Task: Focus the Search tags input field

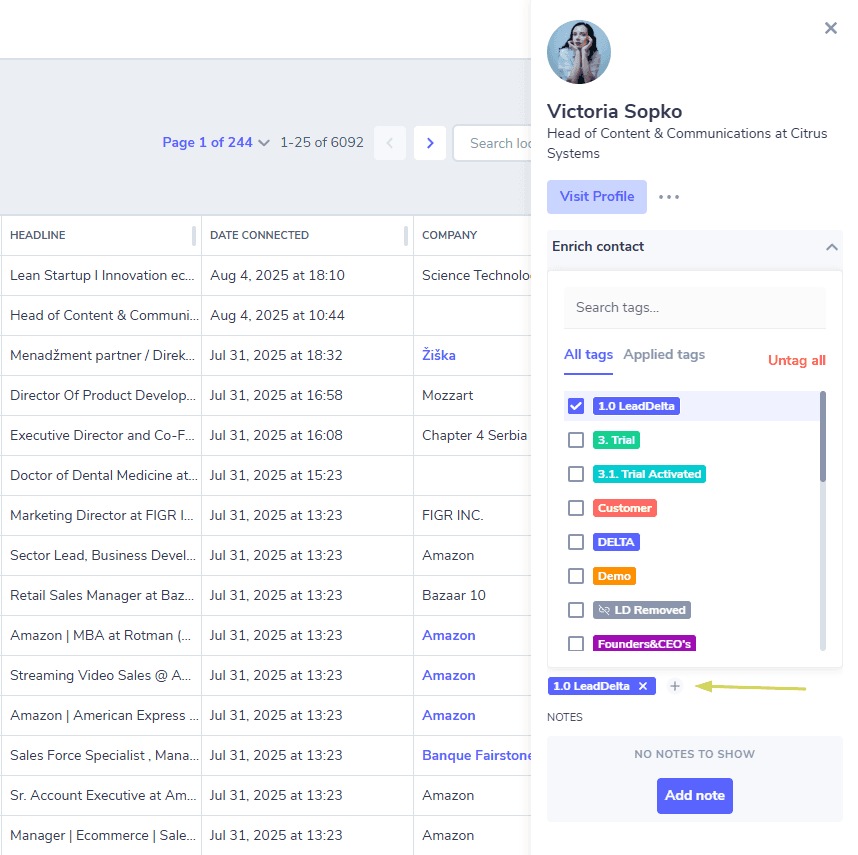Action: (x=694, y=307)
